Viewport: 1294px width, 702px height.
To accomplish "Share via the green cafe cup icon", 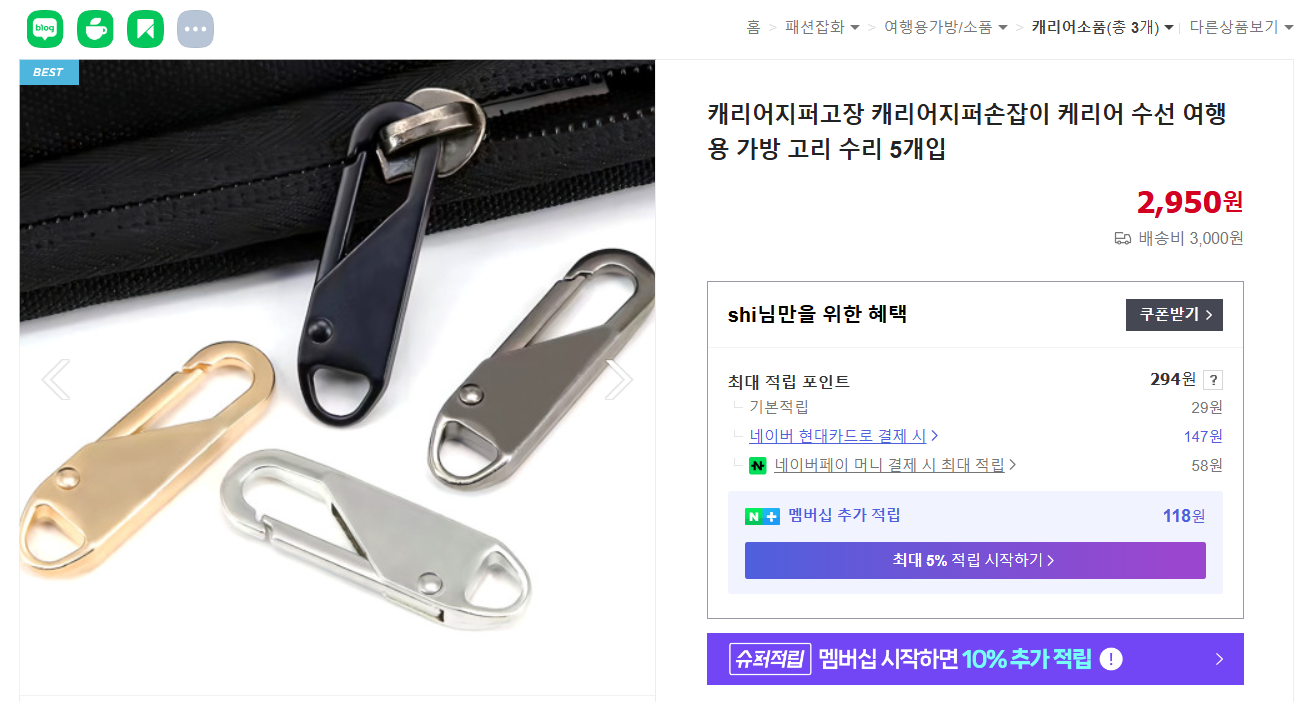I will [95, 29].
